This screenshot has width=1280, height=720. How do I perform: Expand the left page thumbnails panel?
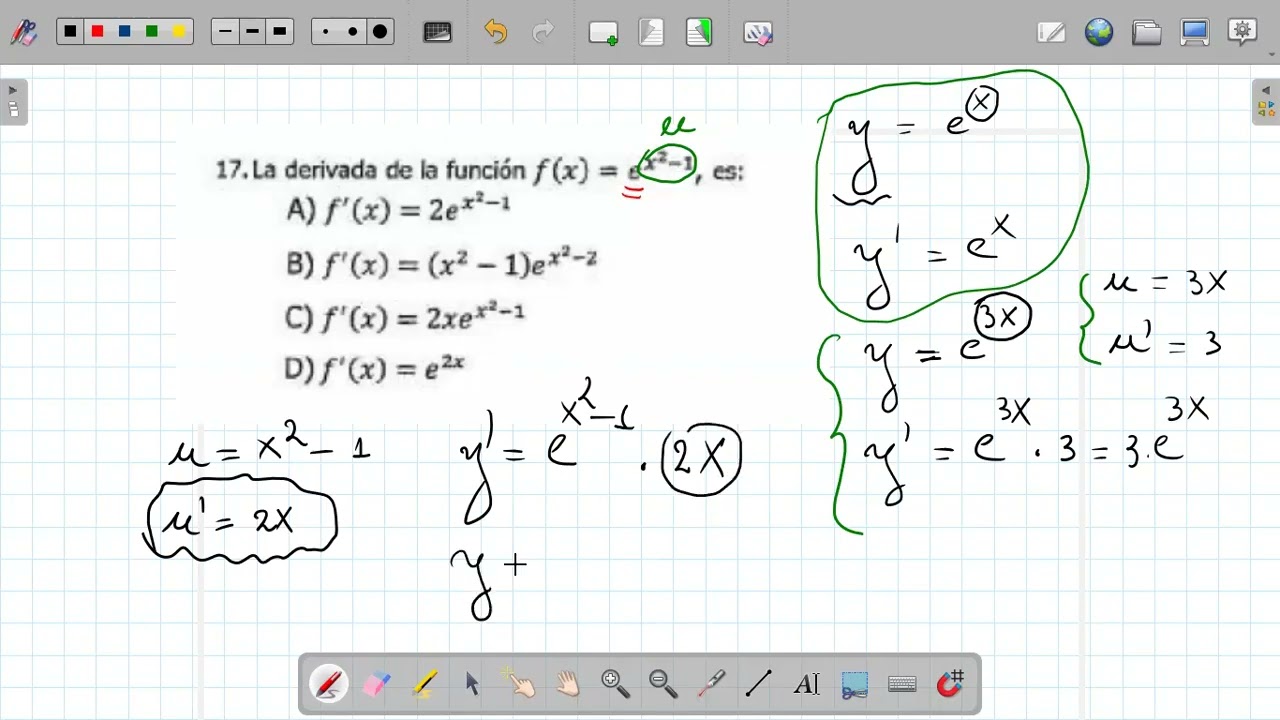pos(13,101)
